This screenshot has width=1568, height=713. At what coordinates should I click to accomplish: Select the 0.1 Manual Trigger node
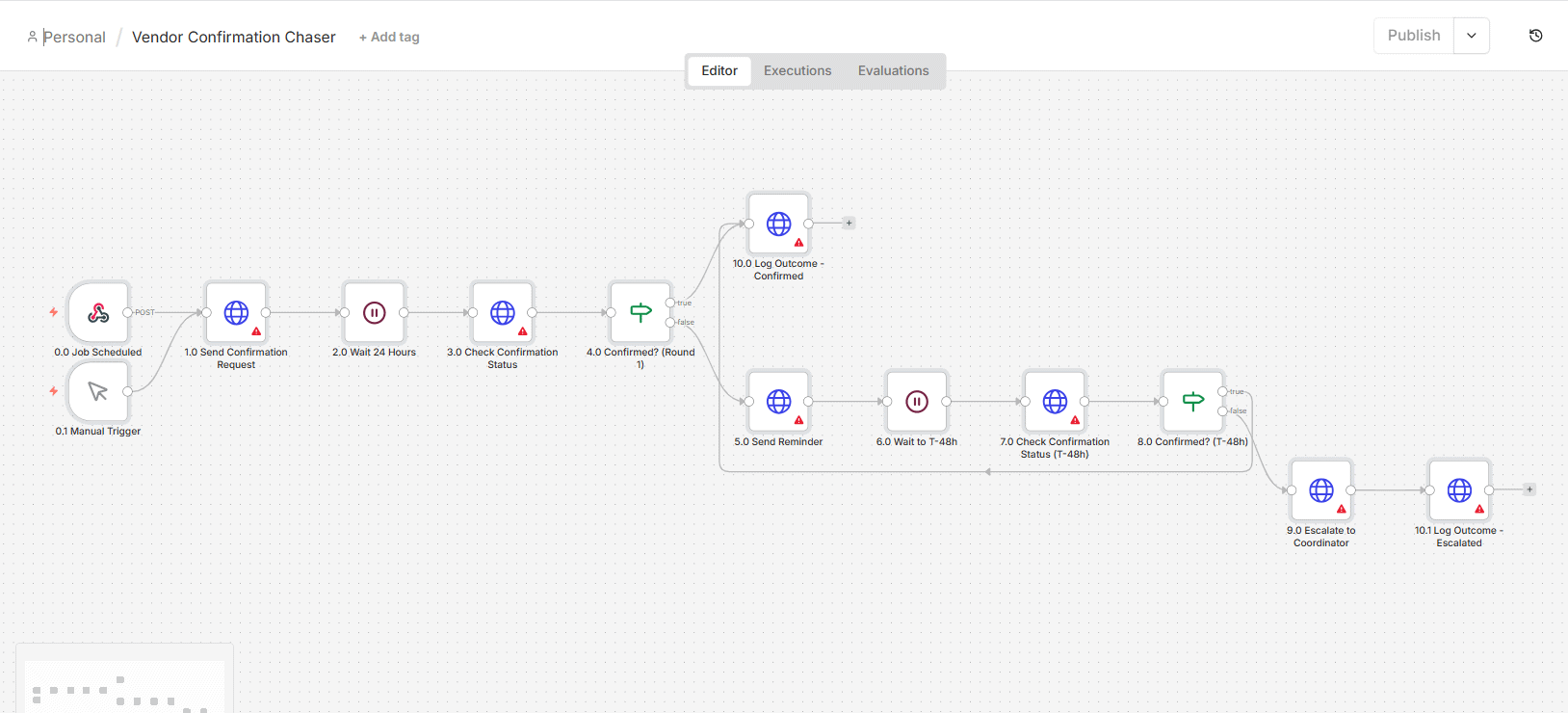[98, 391]
